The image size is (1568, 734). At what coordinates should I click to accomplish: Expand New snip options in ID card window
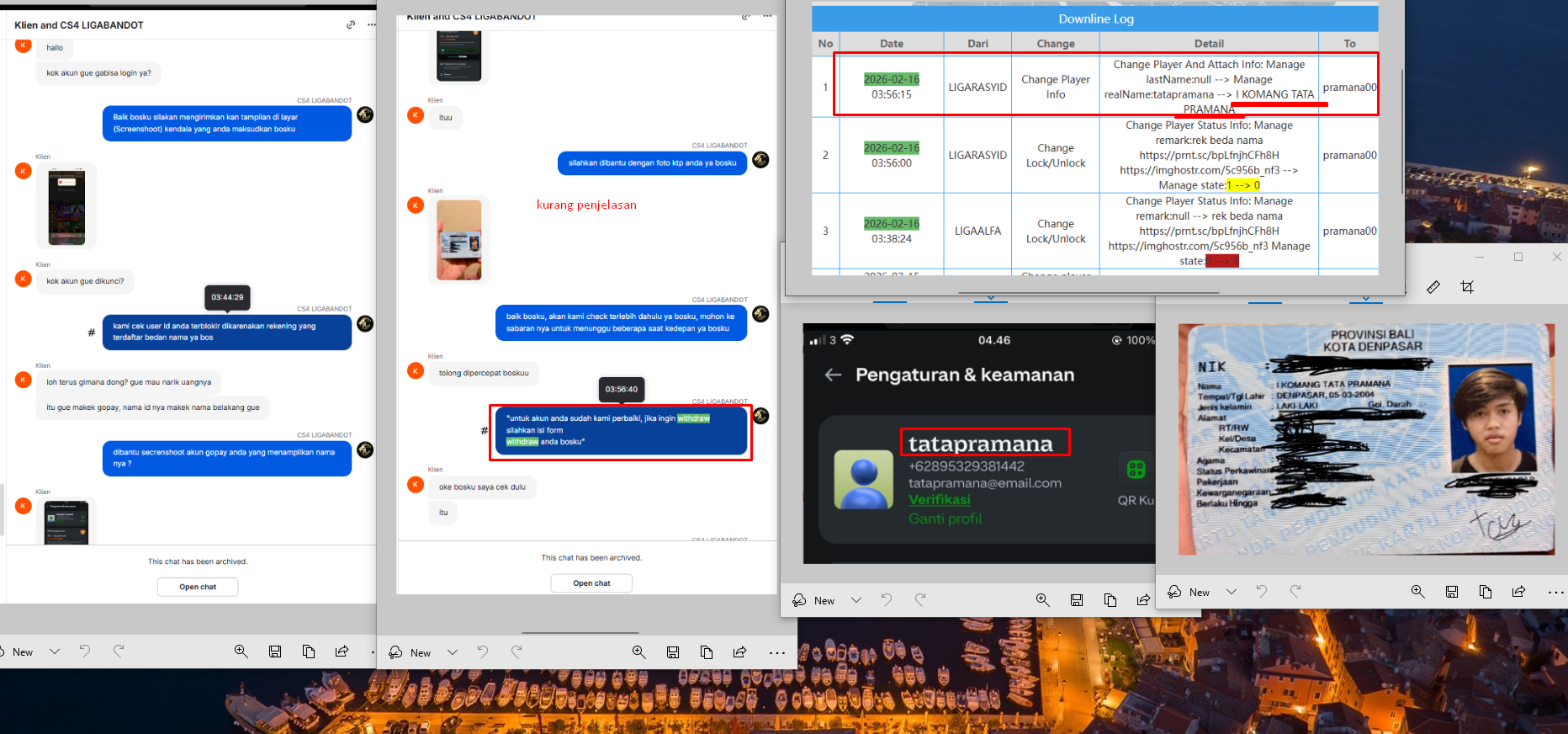1232,592
